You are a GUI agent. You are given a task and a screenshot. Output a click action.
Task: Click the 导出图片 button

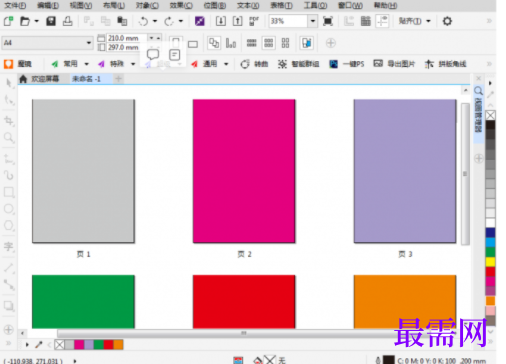[394, 64]
